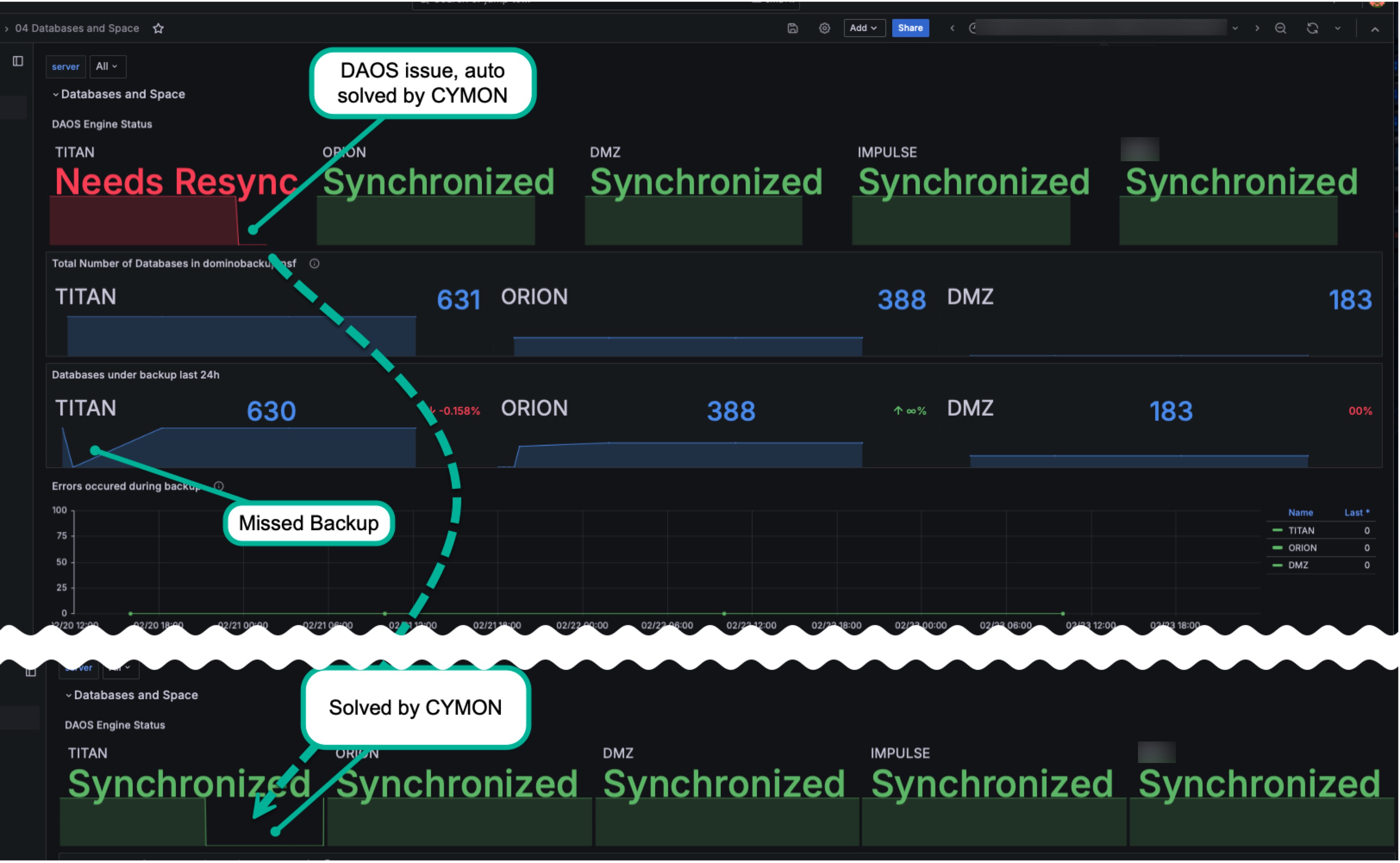This screenshot has height=863, width=1400.
Task: Toggle the left sidebar panel icon
Action: click(18, 61)
